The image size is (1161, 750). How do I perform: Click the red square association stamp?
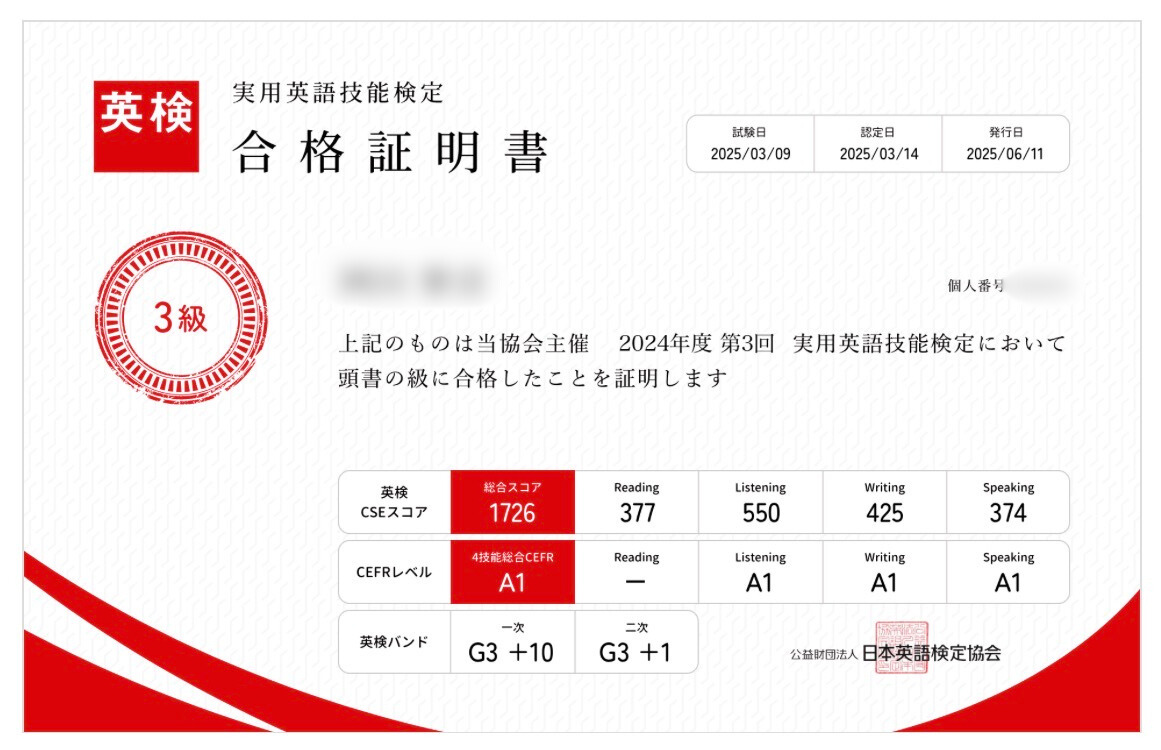click(901, 647)
